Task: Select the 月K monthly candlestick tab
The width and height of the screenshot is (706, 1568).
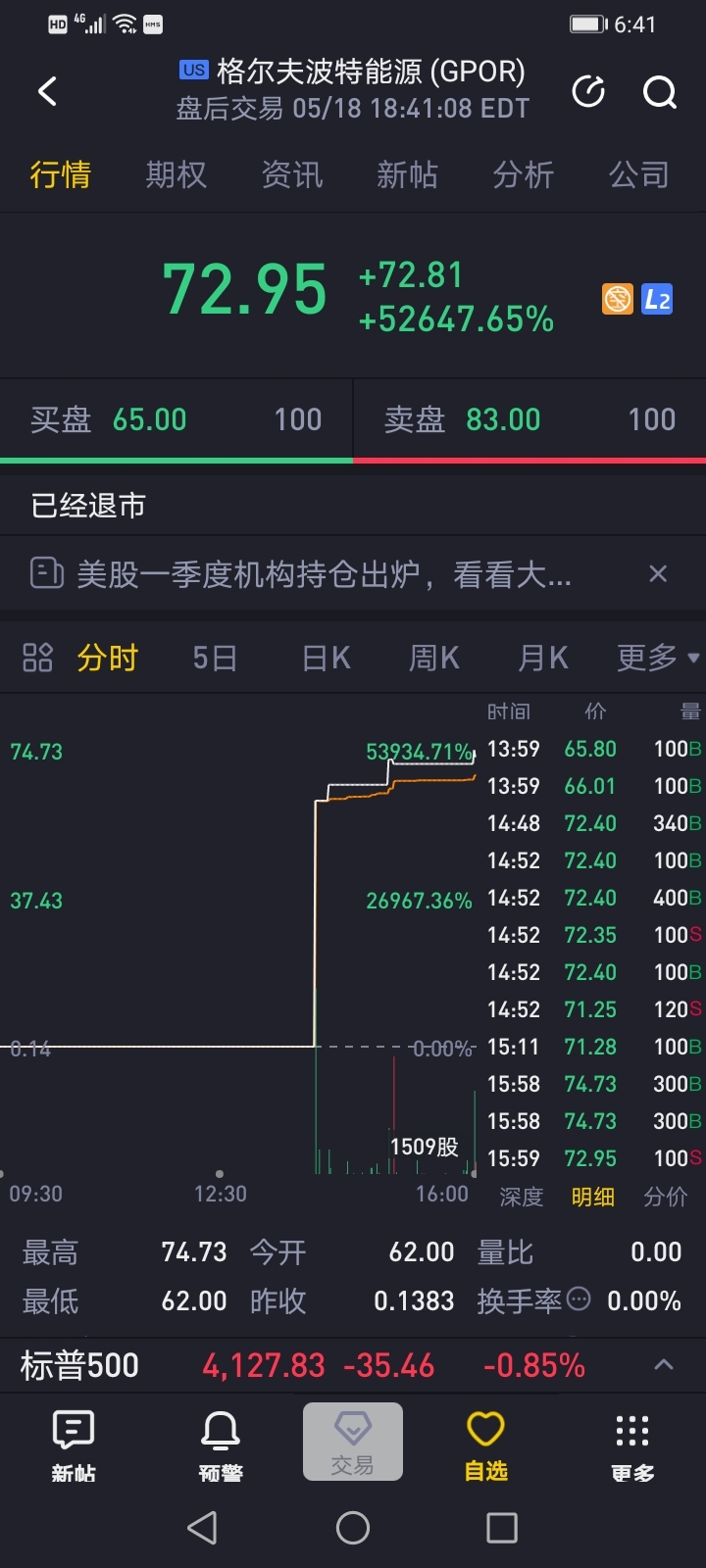Action: pyautogui.click(x=542, y=658)
